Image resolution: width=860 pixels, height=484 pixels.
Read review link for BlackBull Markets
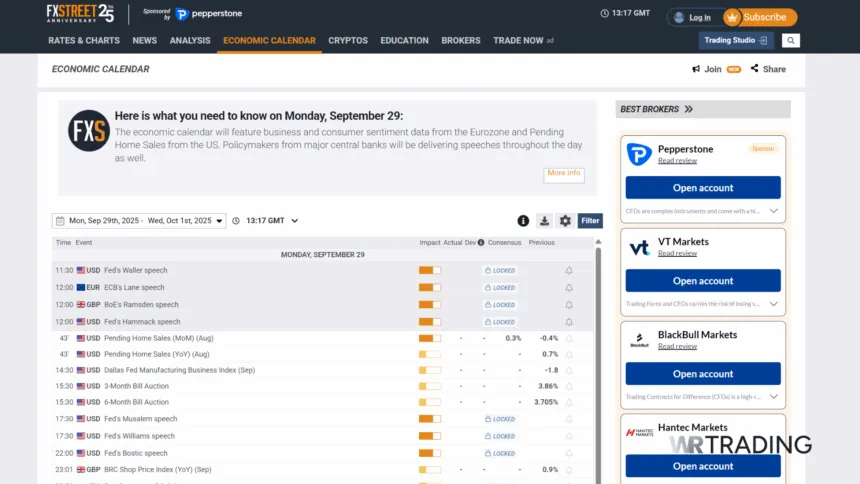tap(677, 346)
